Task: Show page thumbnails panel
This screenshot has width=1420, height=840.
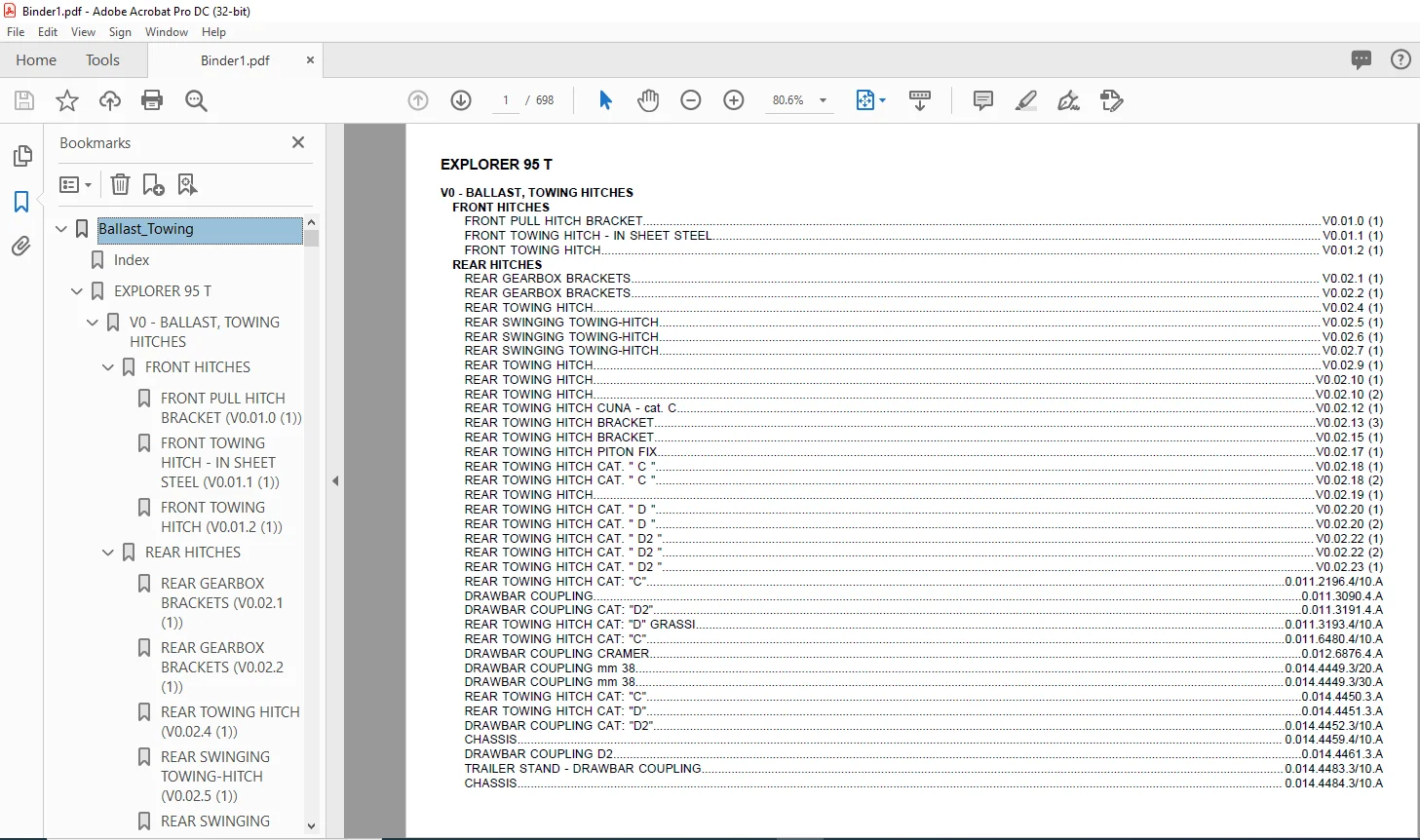Action: (x=21, y=156)
